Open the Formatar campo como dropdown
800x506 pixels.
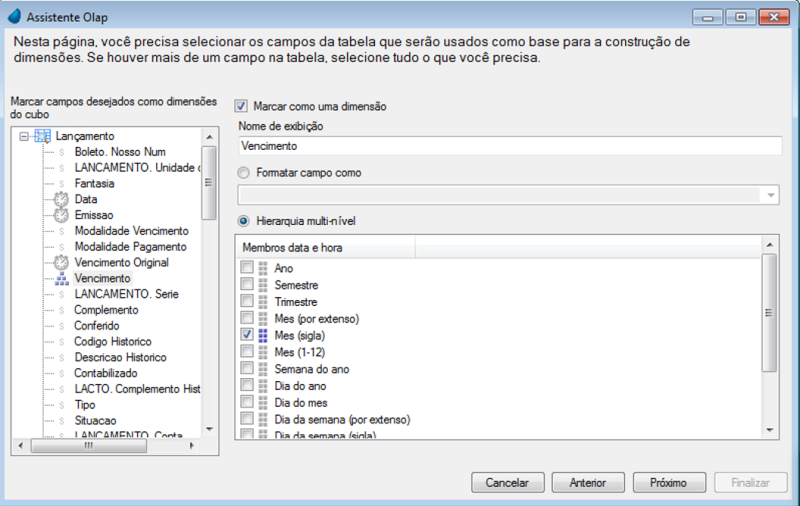tap(771, 195)
